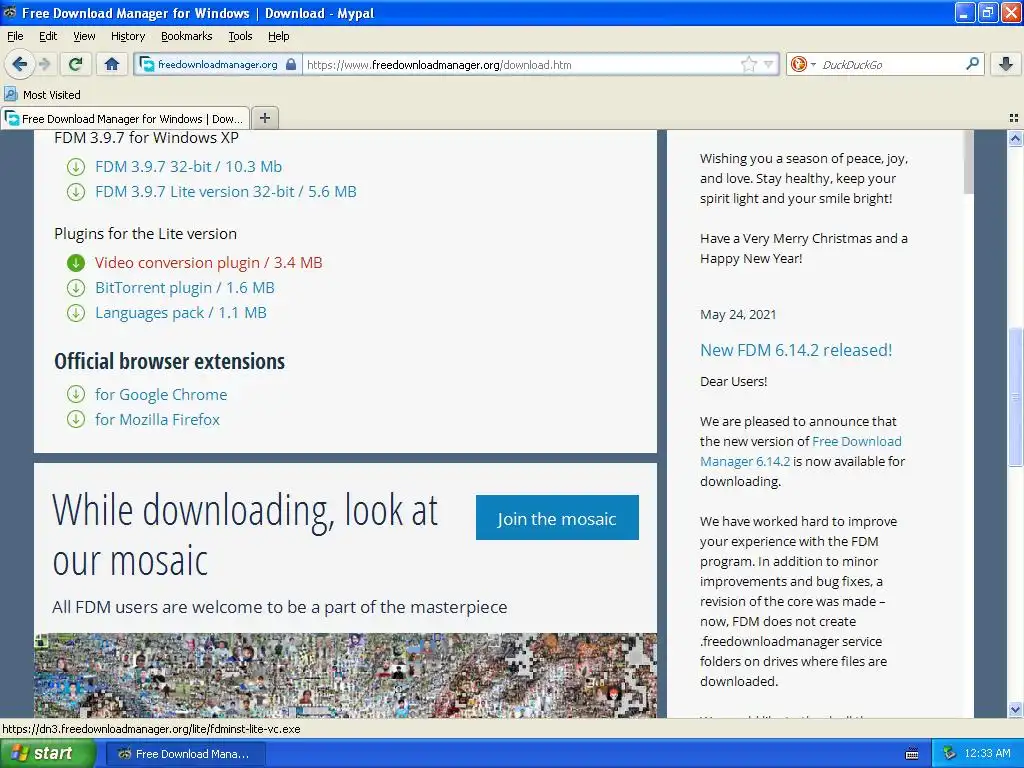Click the page scrollbar up arrow
Image resolution: width=1024 pixels, height=768 pixels.
[1015, 138]
